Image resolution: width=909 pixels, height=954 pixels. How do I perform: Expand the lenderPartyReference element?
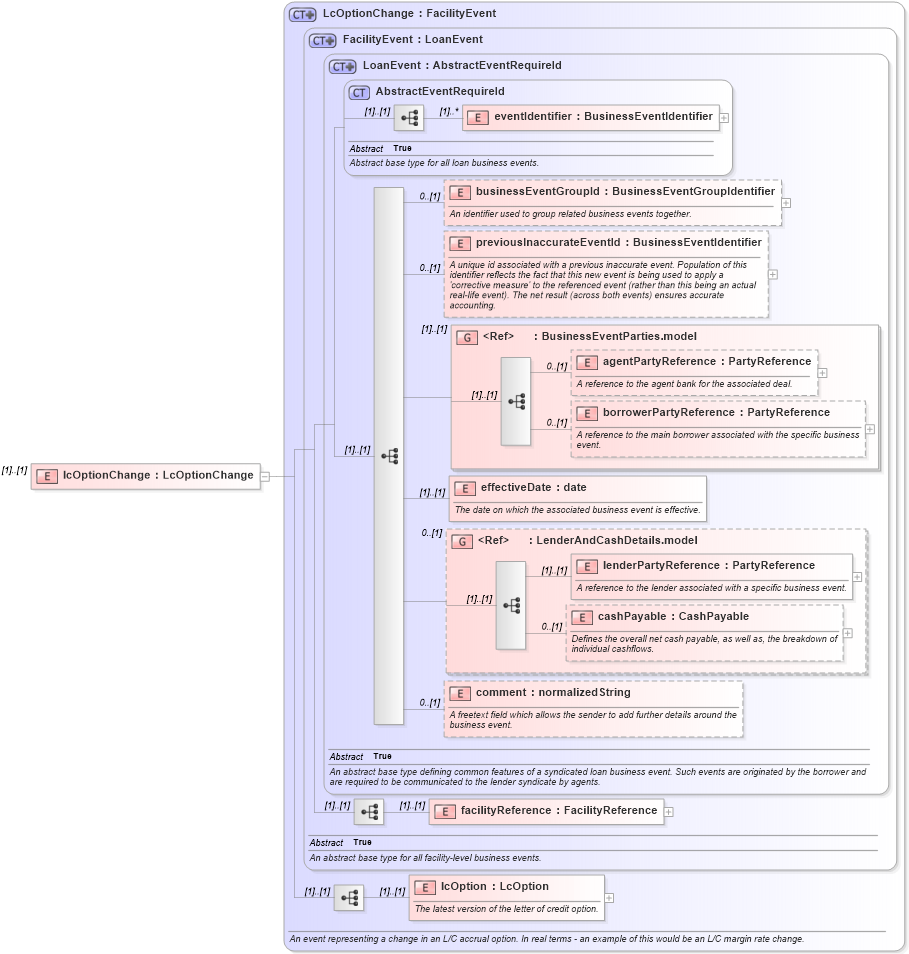tap(857, 577)
